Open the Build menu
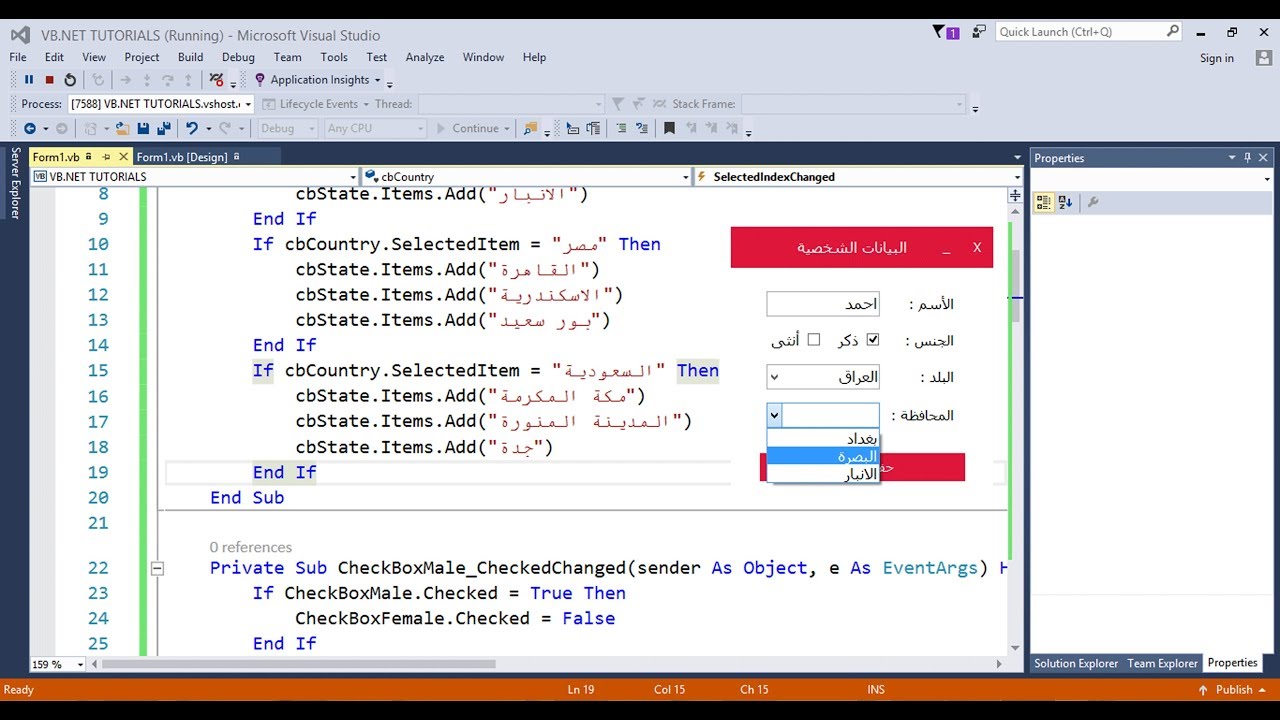This screenshot has height=720, width=1280. pos(190,57)
